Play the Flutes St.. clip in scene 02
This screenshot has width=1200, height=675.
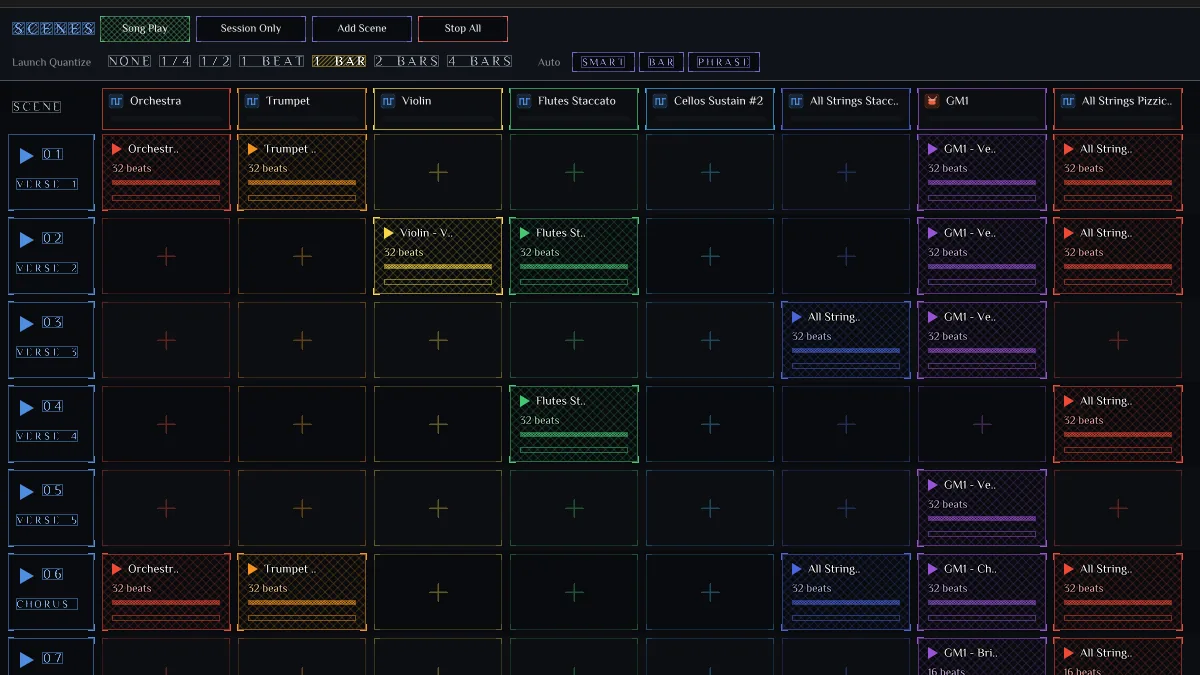click(x=525, y=233)
